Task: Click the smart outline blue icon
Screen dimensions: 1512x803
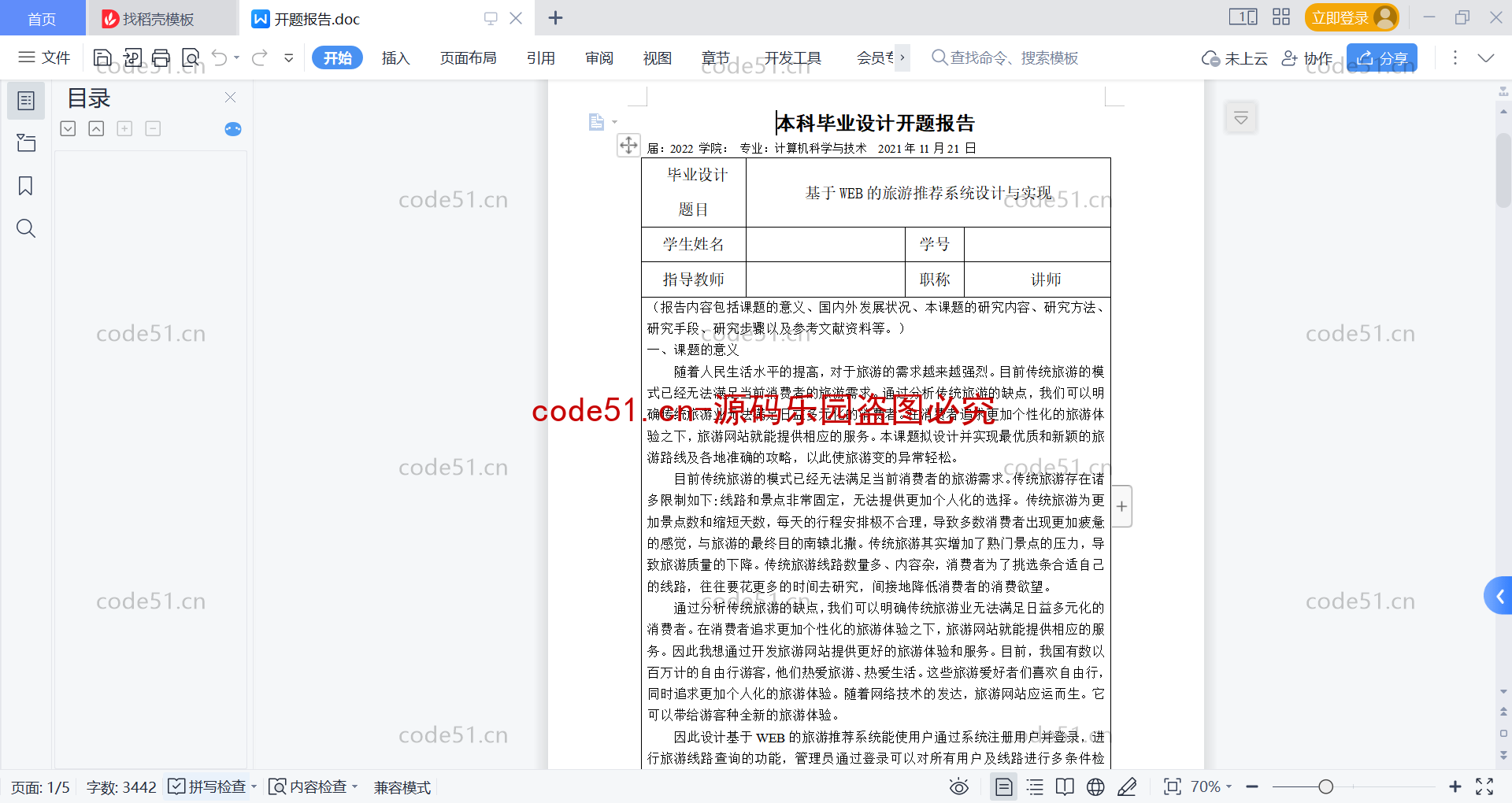Action: coord(233,129)
